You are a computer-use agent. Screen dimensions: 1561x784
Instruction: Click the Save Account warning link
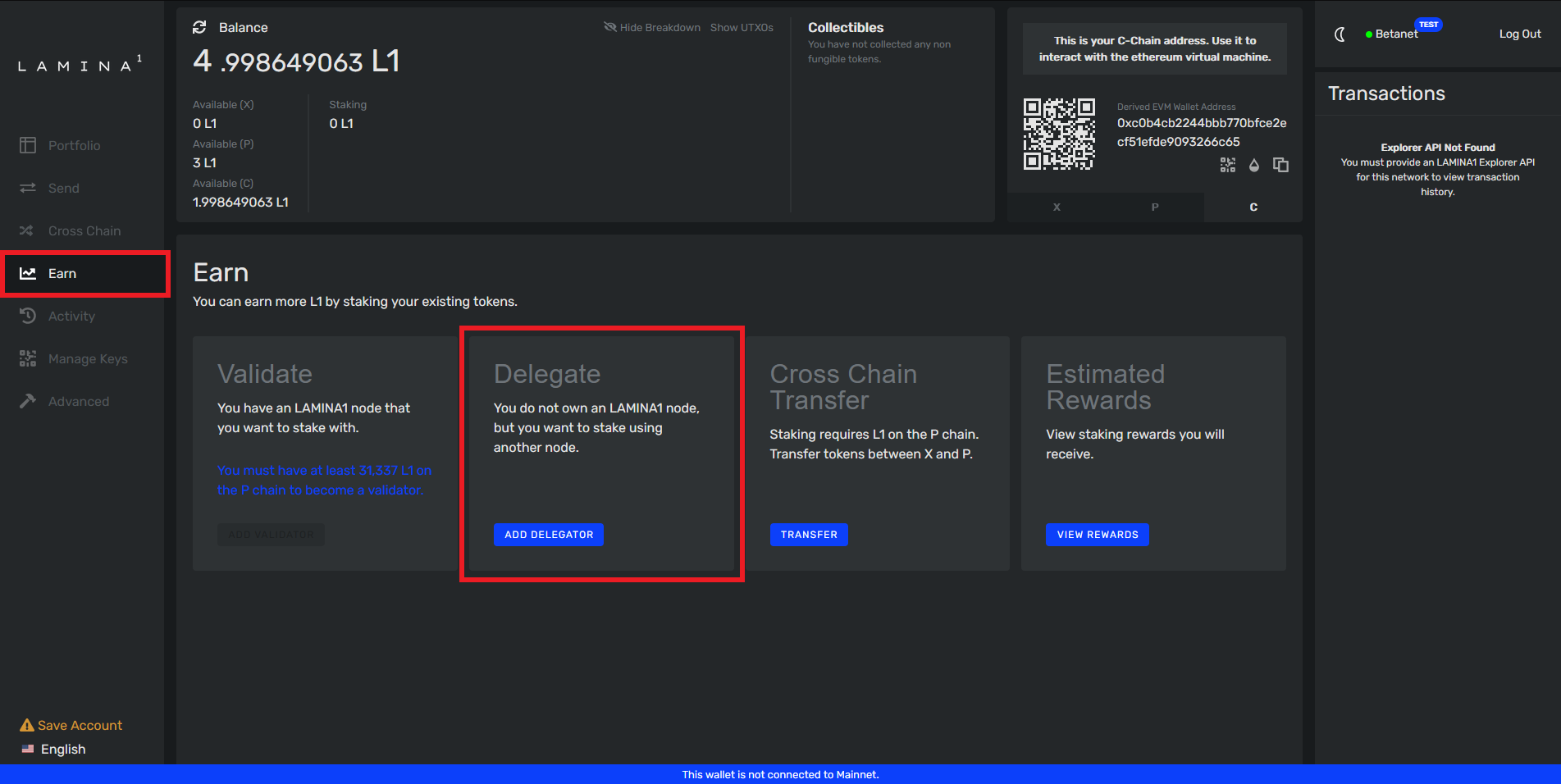[x=79, y=726]
